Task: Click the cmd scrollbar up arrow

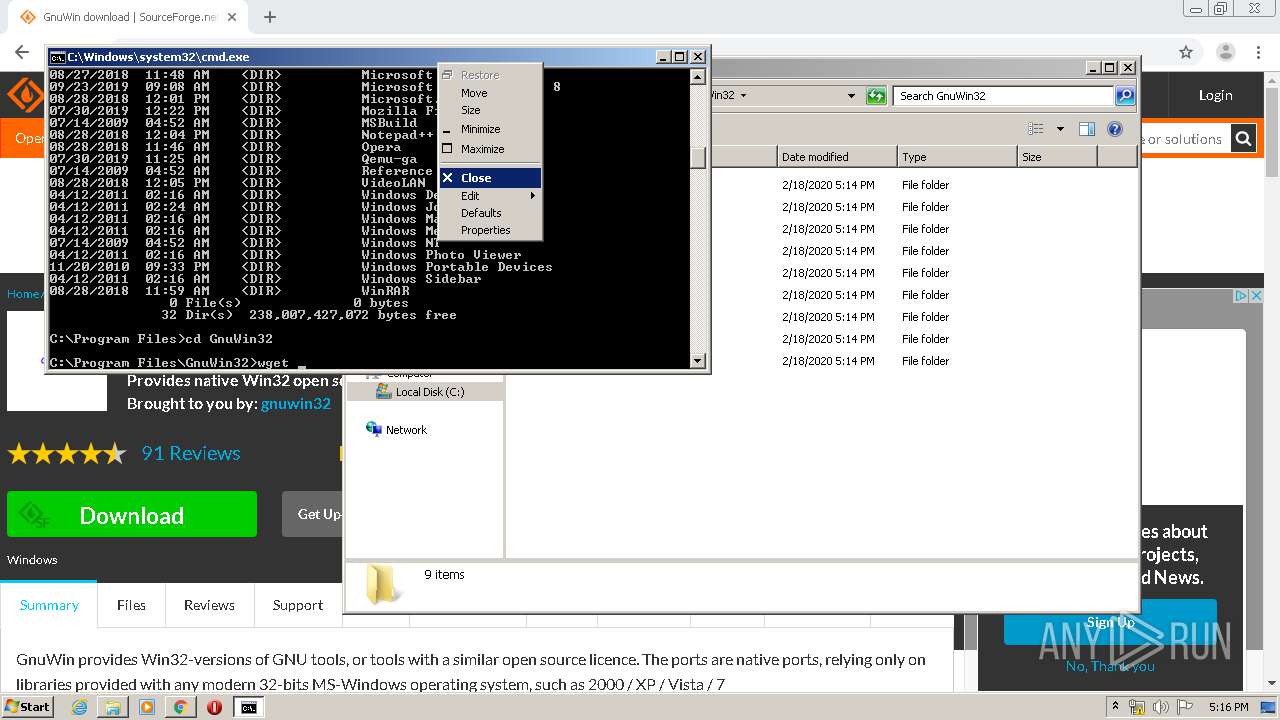Action: tap(698, 77)
